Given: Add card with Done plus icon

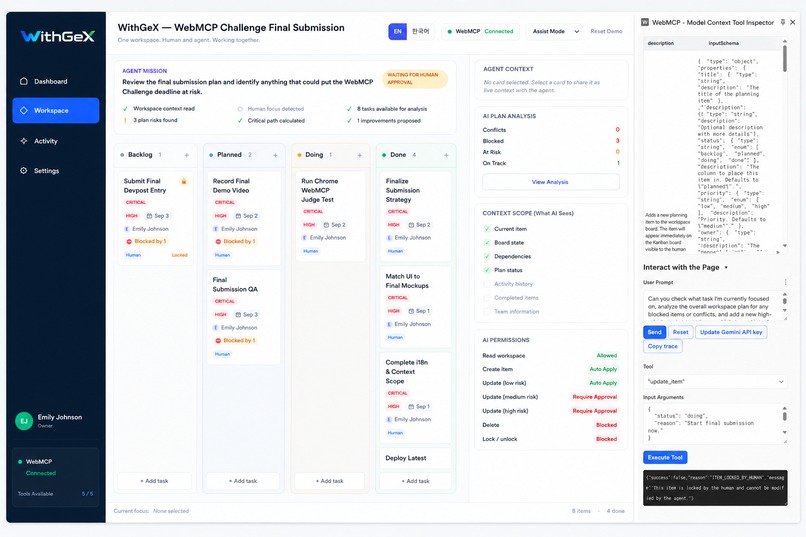Looking at the screenshot, I should [446, 155].
